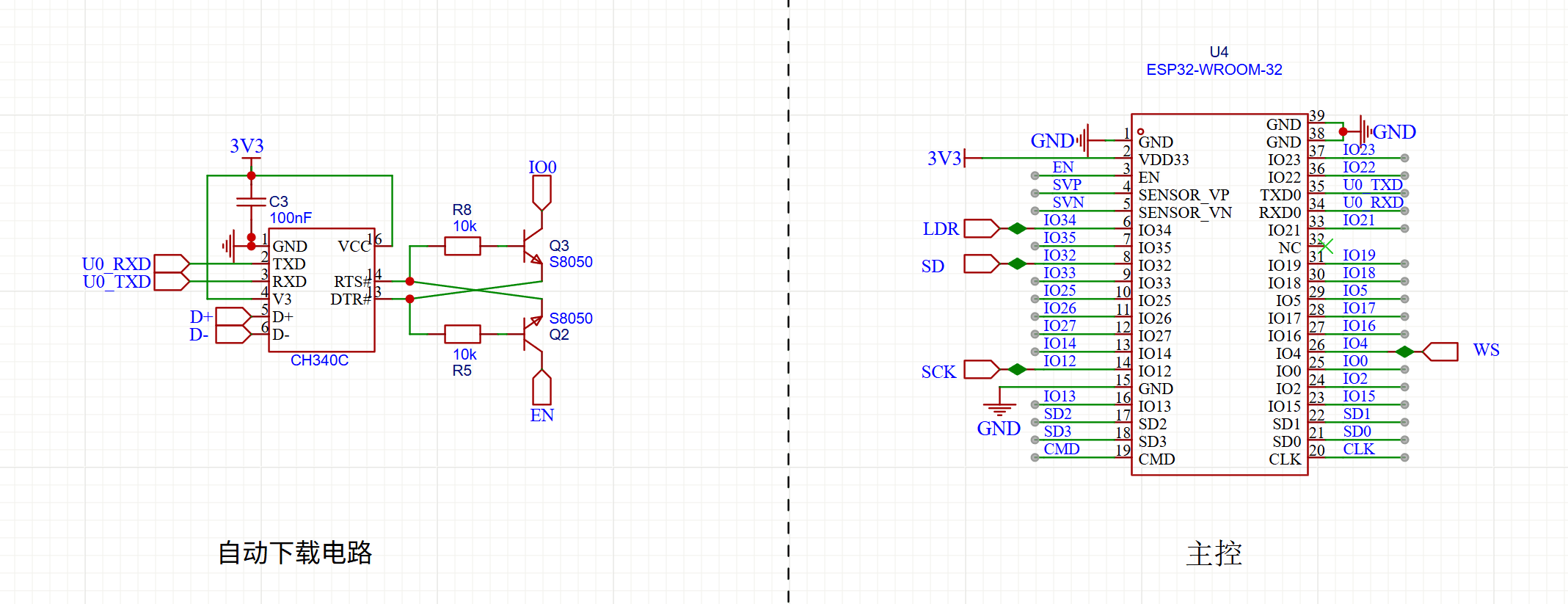The height and width of the screenshot is (604, 1568).
Task: Click the U4 designator label
Action: [x=1219, y=52]
